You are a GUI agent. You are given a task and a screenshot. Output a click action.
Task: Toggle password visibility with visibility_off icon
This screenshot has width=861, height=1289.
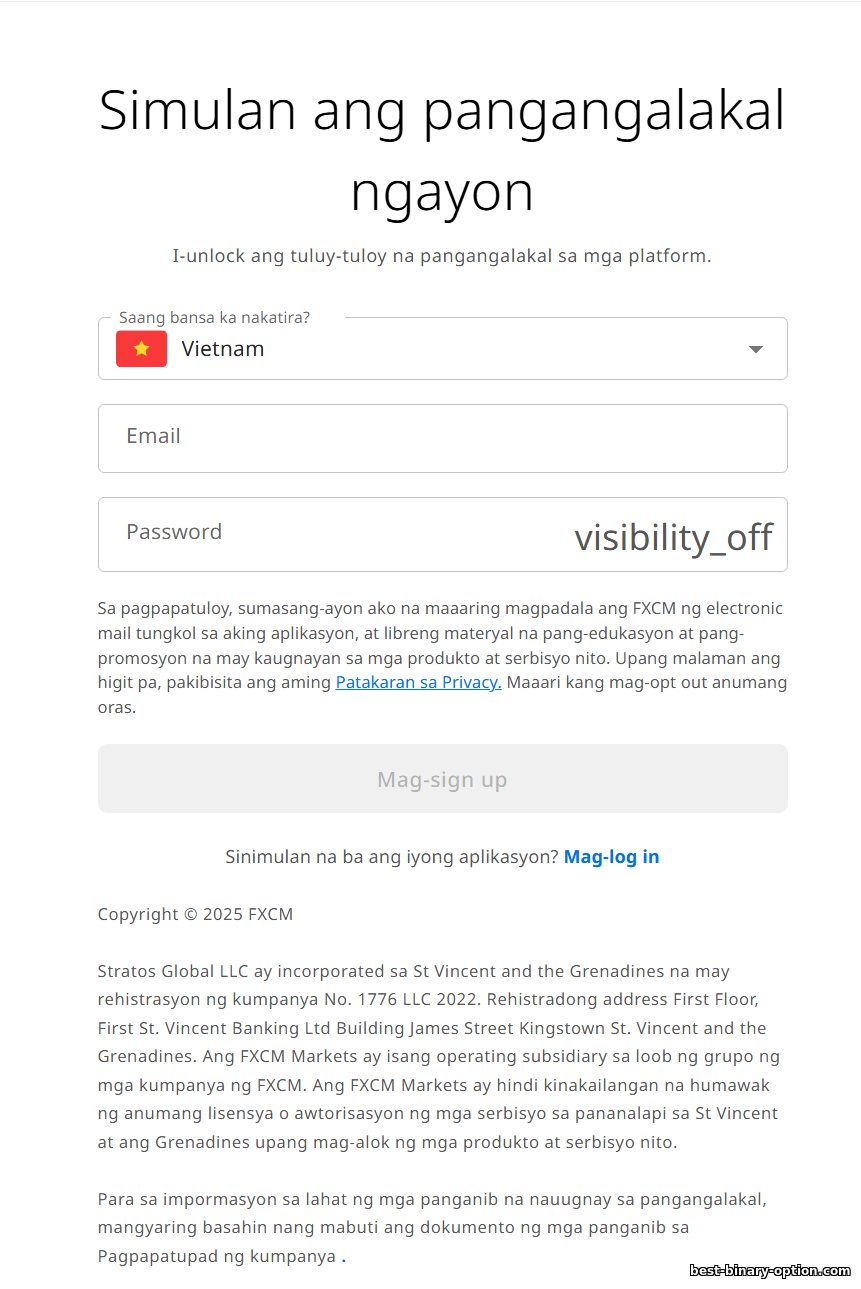tap(673, 538)
